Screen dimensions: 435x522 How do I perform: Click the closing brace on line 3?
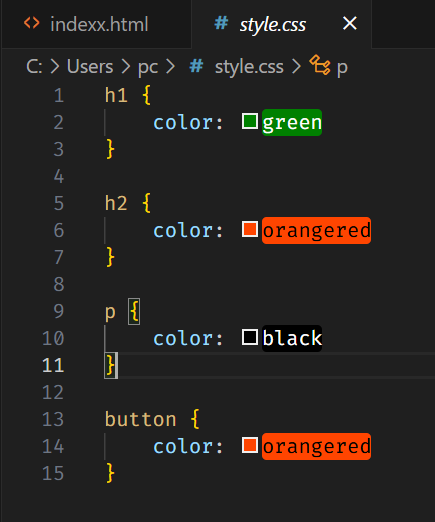pyautogui.click(x=110, y=149)
